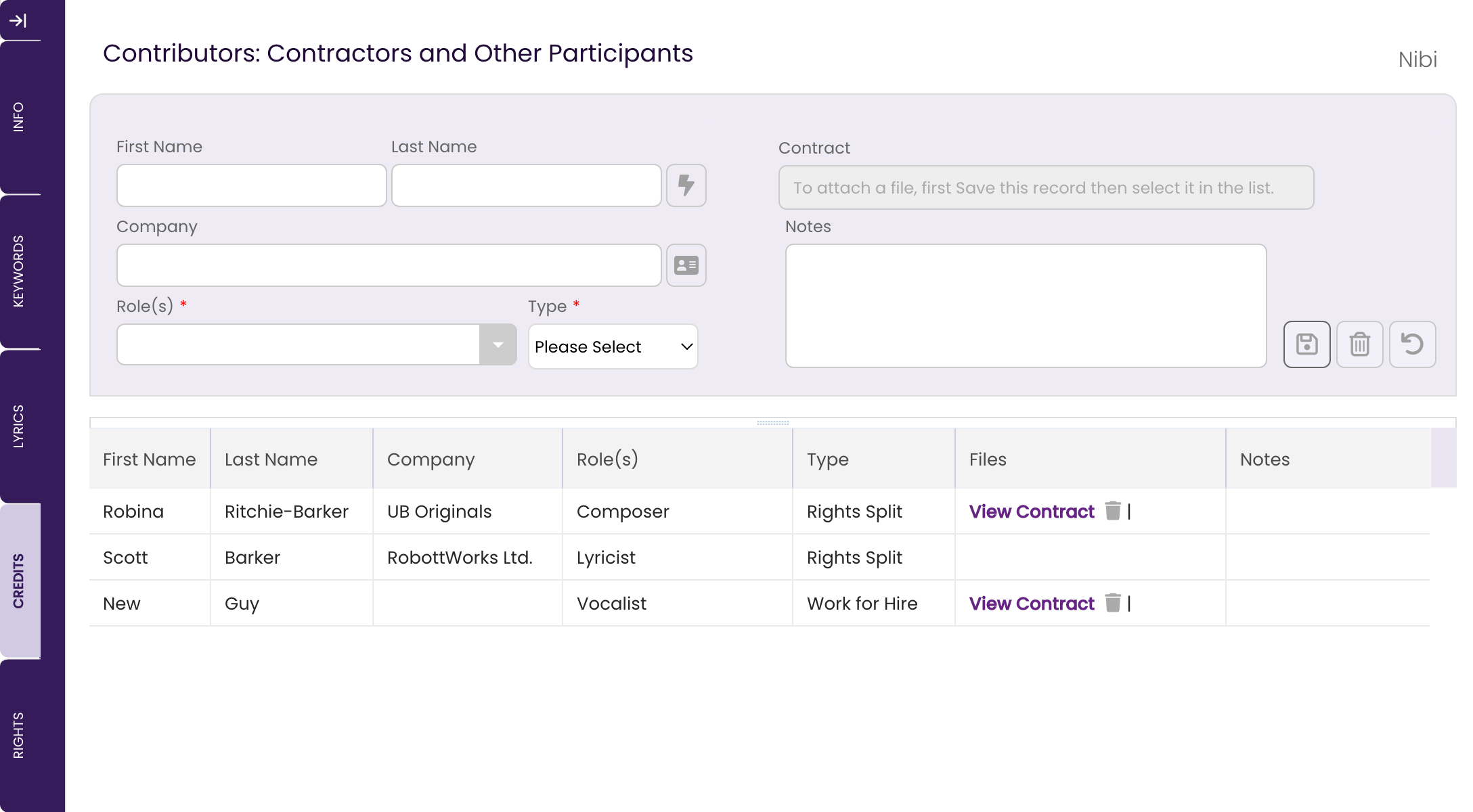The image size is (1473, 812).
Task: Open the Type Please Select dropdown
Action: pos(613,346)
